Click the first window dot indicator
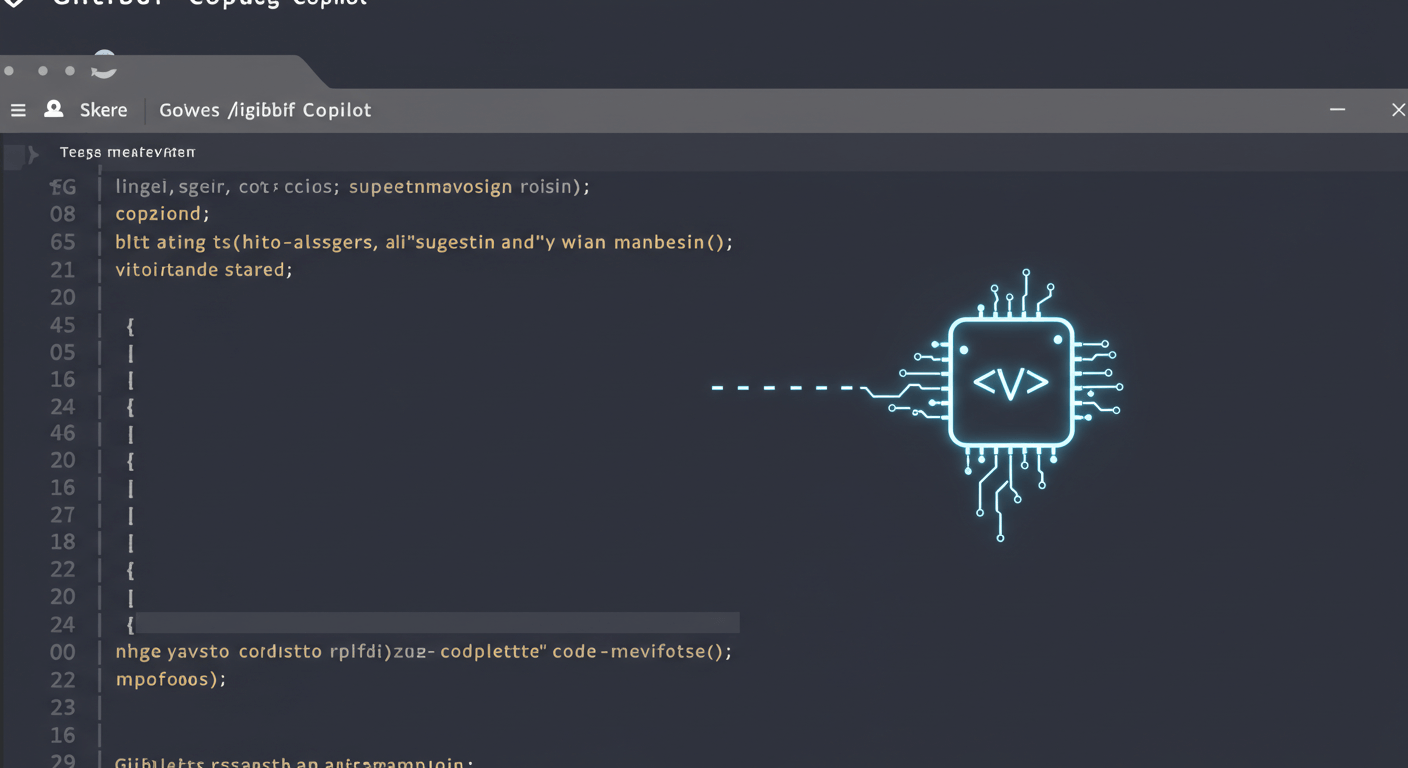 [x=8, y=70]
